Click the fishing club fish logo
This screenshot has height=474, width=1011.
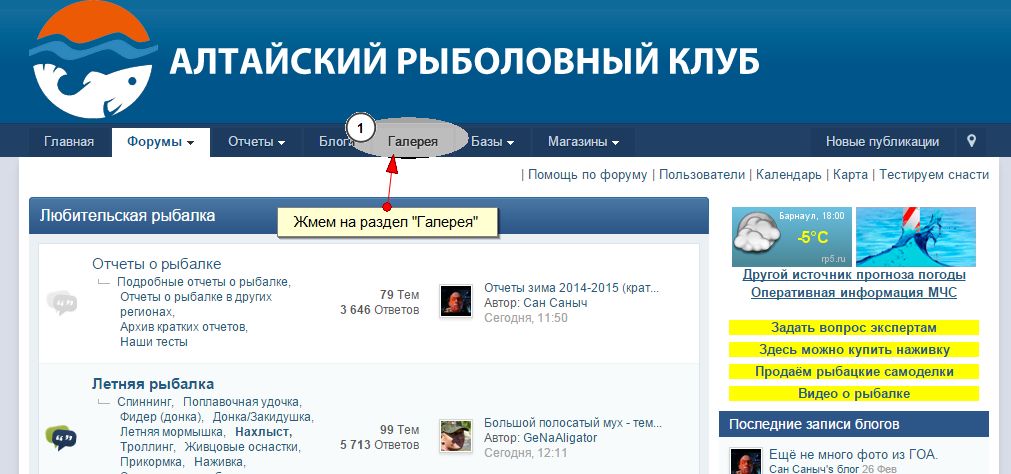[93, 59]
